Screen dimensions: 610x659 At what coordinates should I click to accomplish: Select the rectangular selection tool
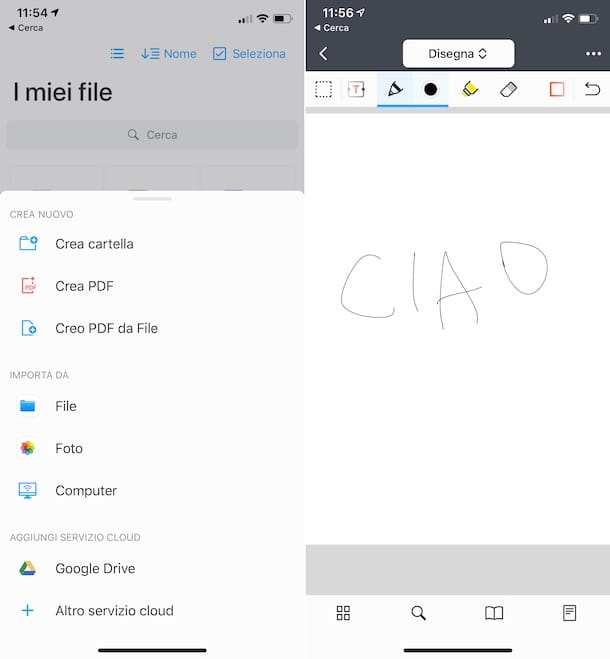[x=323, y=89]
